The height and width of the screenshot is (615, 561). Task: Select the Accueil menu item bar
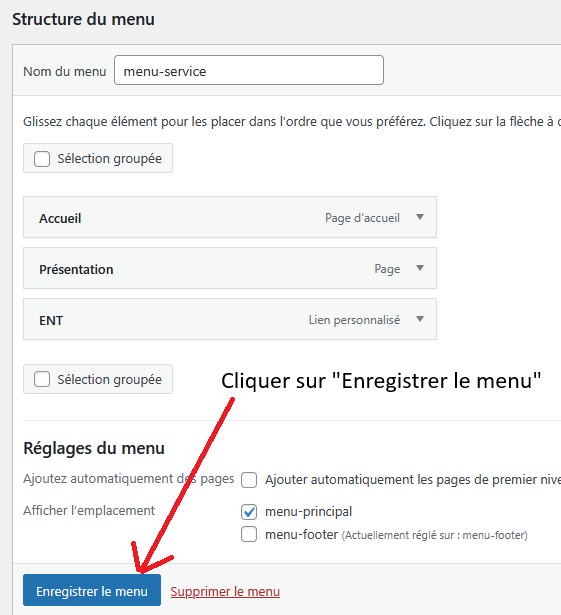(230, 217)
